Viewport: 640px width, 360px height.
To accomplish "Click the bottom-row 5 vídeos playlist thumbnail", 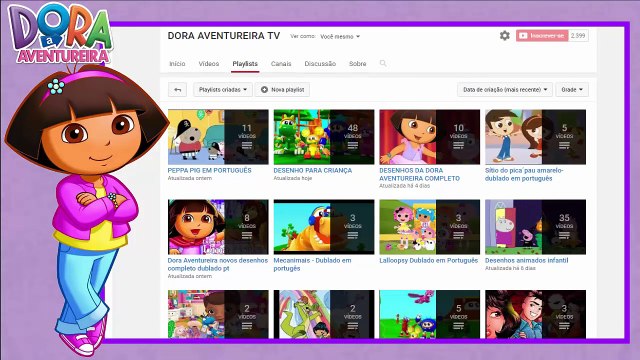I will click(429, 314).
